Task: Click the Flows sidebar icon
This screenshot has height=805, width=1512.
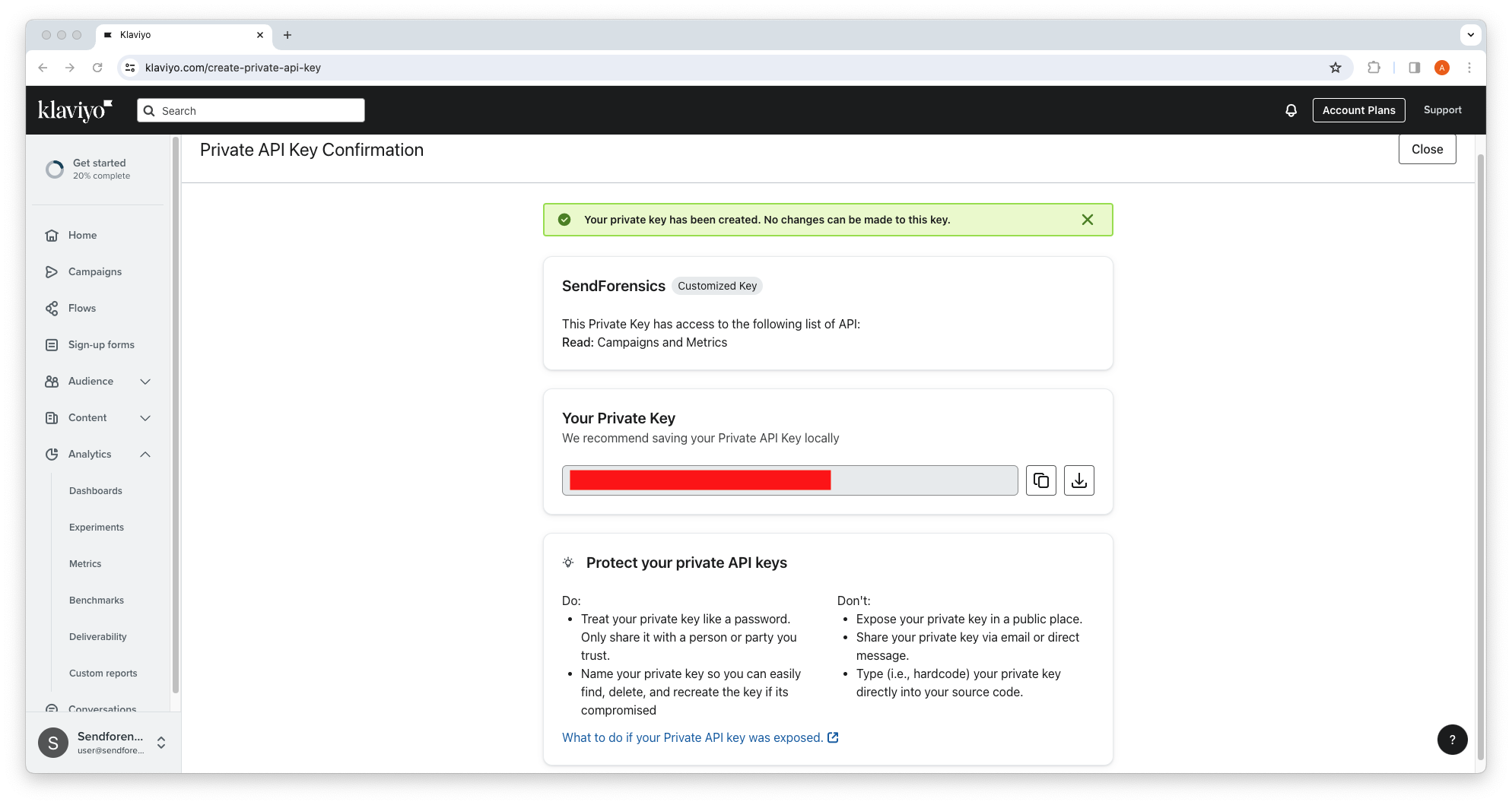Action: point(52,309)
